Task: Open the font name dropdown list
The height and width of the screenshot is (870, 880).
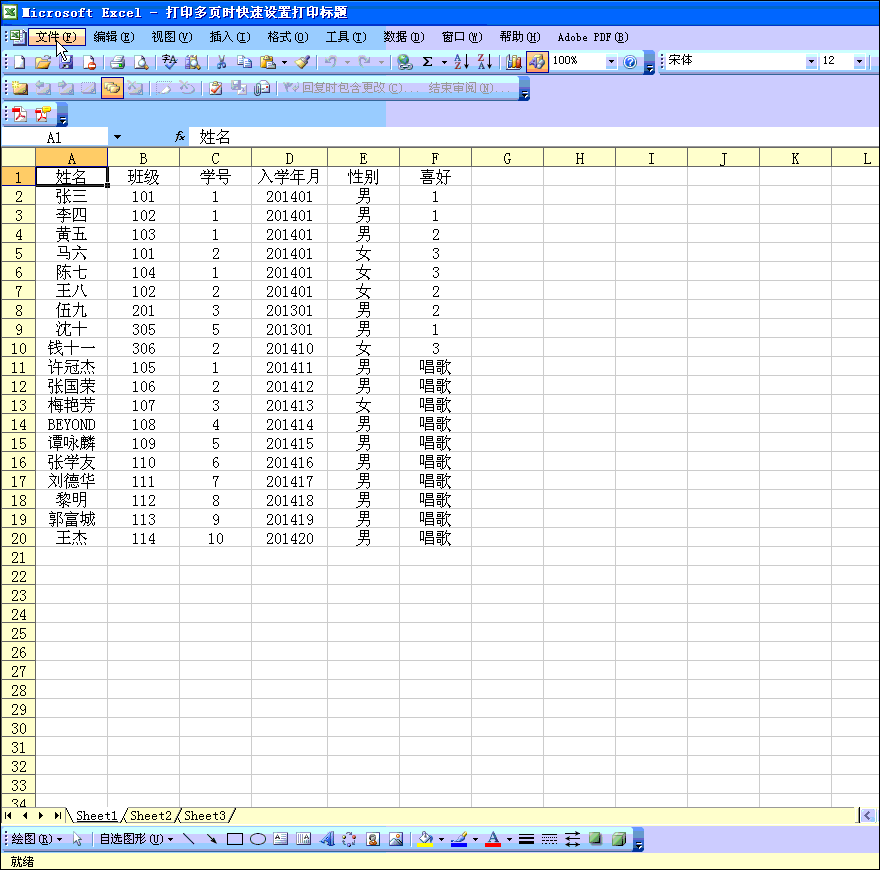Action: pos(810,62)
